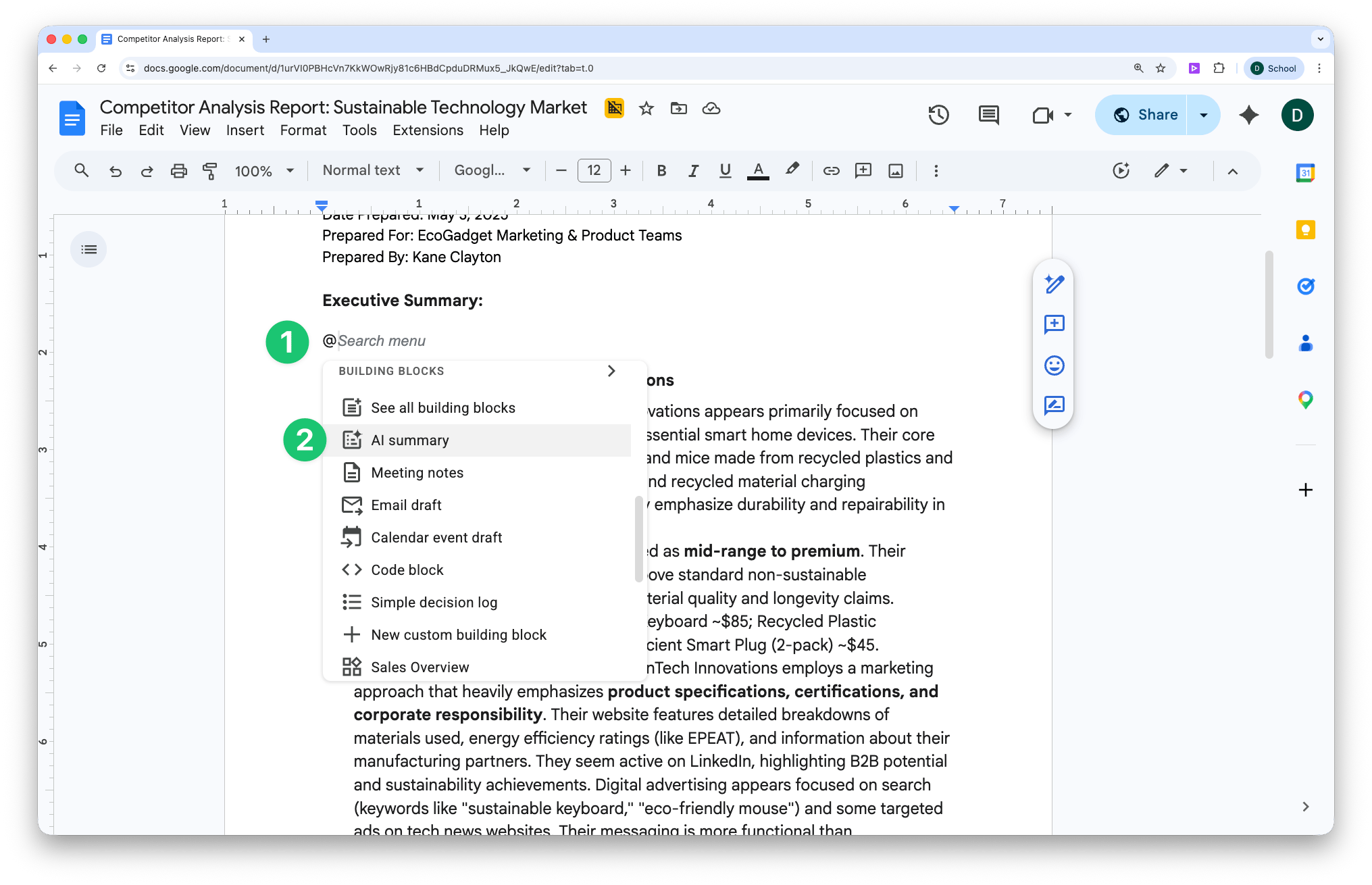Click the emoji reaction side button
The image size is (1372, 885).
[x=1054, y=365]
